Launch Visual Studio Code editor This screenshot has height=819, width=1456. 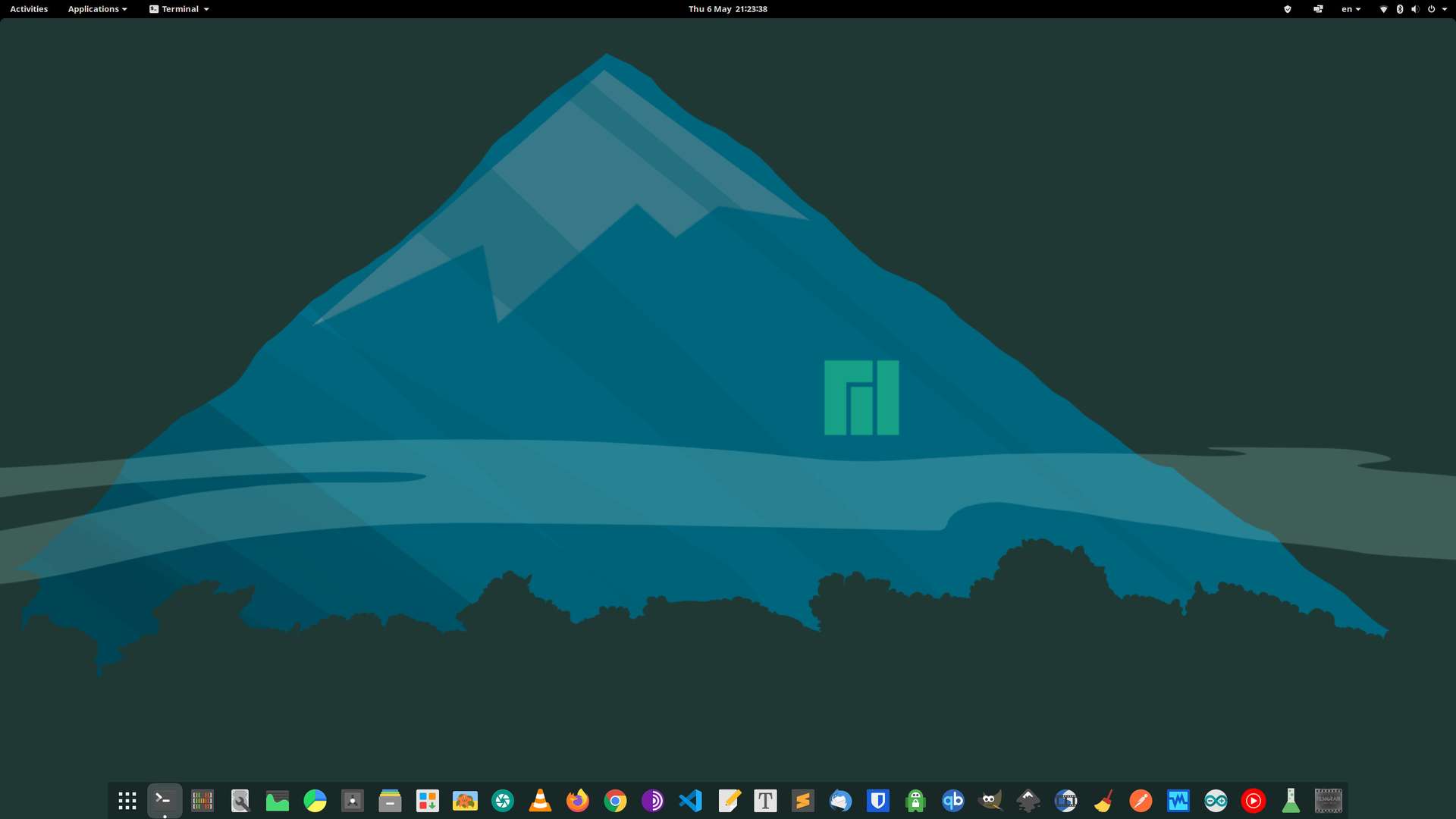click(x=691, y=799)
